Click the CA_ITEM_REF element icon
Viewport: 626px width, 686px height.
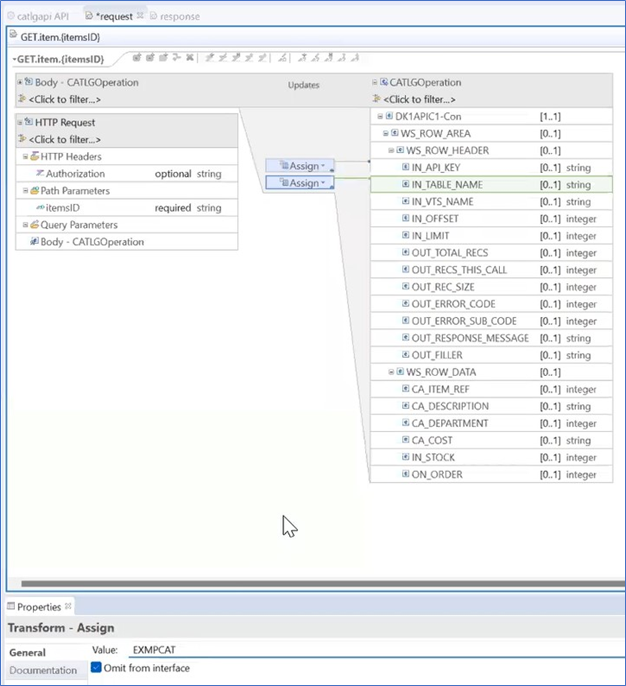tap(406, 389)
